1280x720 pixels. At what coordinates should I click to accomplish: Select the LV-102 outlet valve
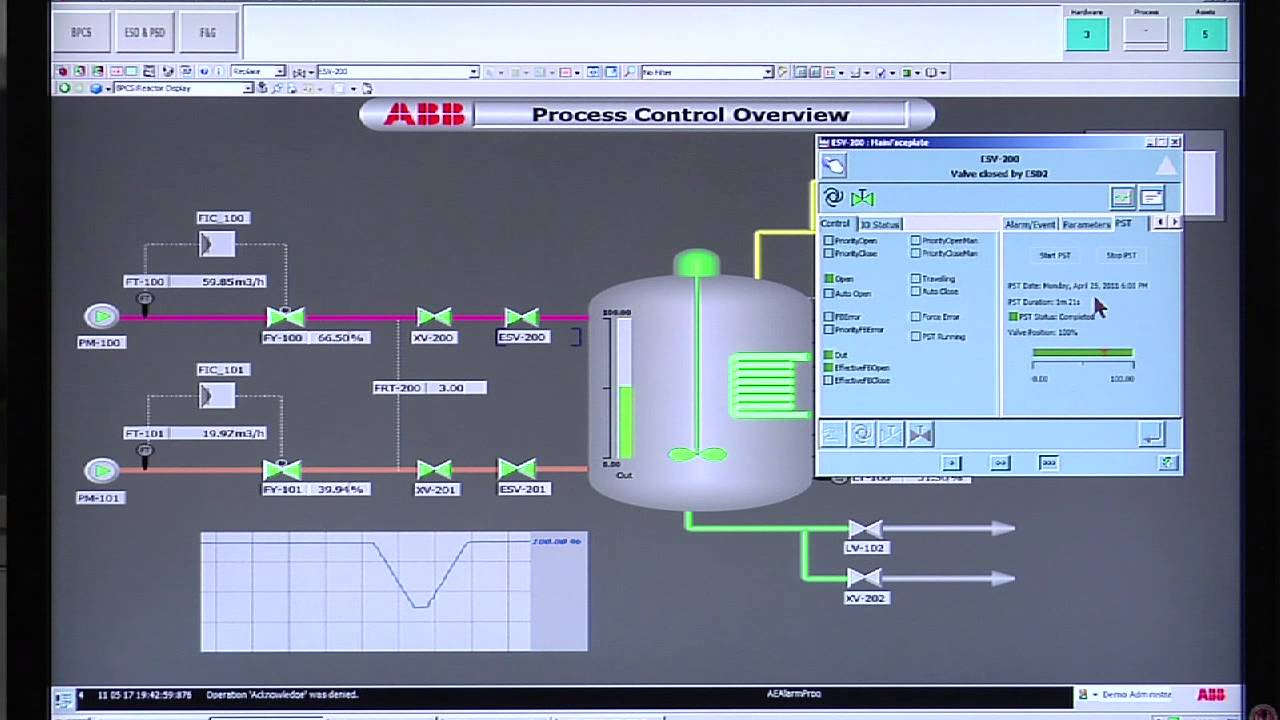pyautogui.click(x=865, y=528)
